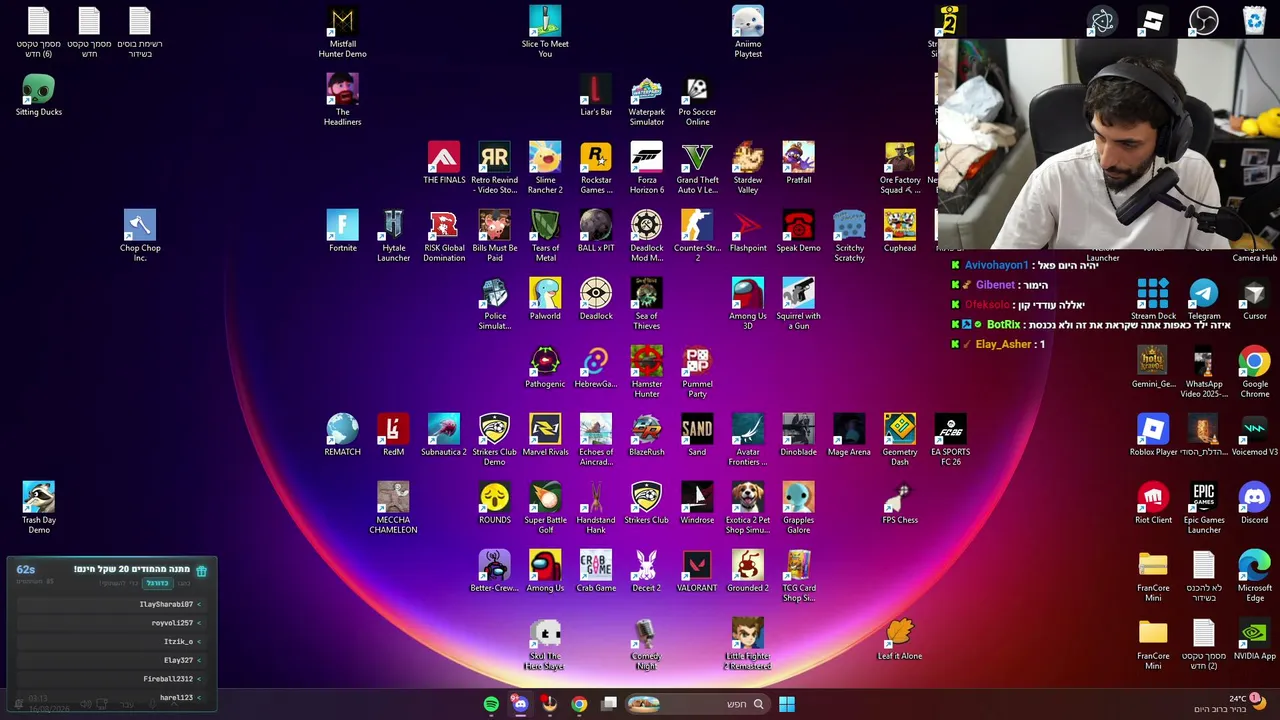Click the Windows Start button

point(787,704)
